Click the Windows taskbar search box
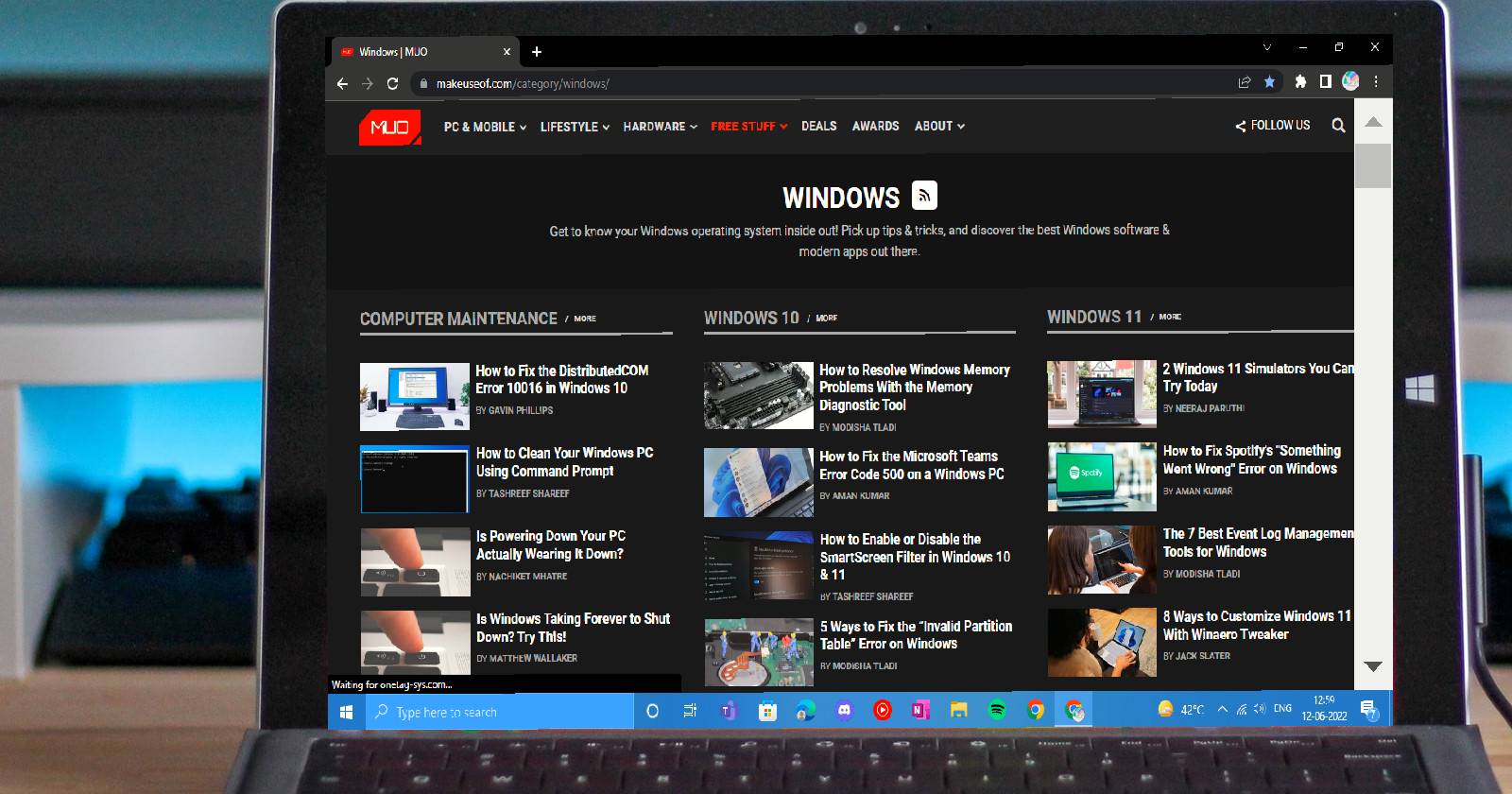1512x794 pixels. click(x=501, y=712)
